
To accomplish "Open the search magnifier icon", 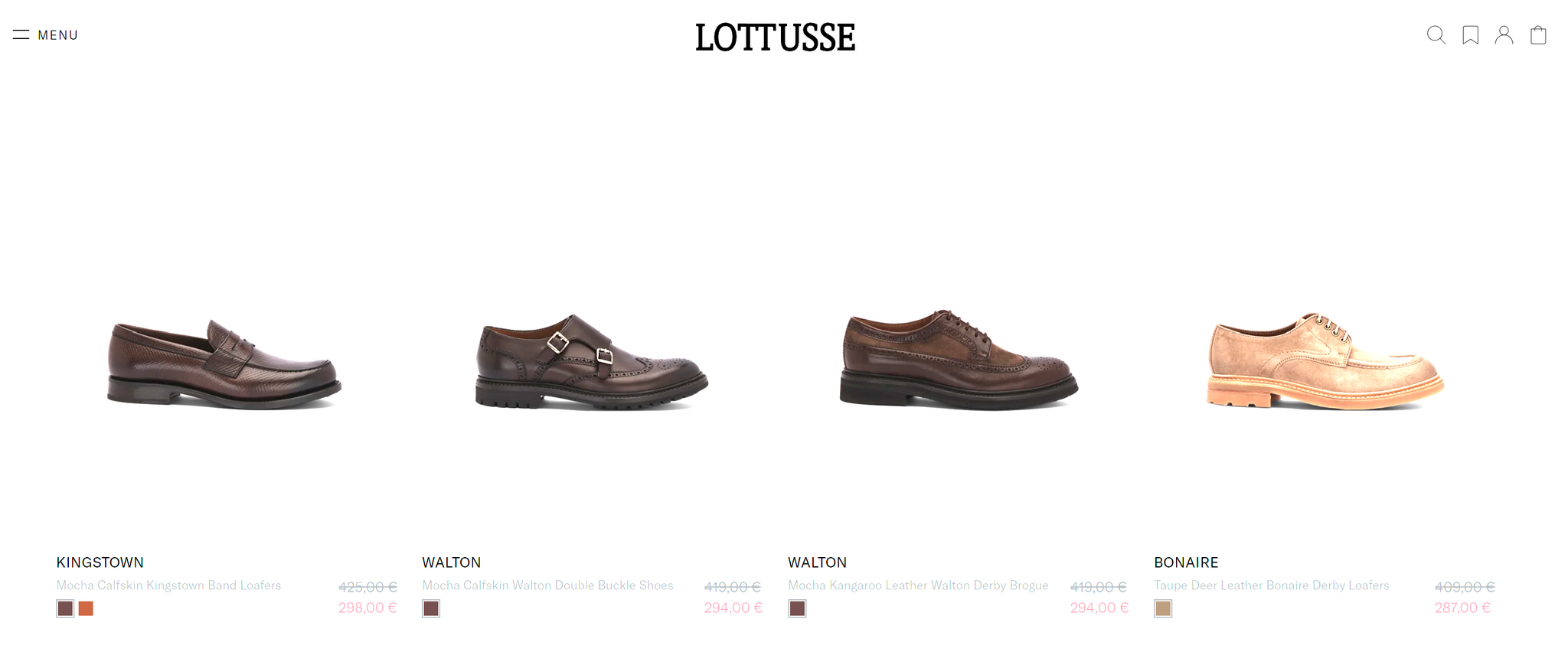I will click(1436, 35).
